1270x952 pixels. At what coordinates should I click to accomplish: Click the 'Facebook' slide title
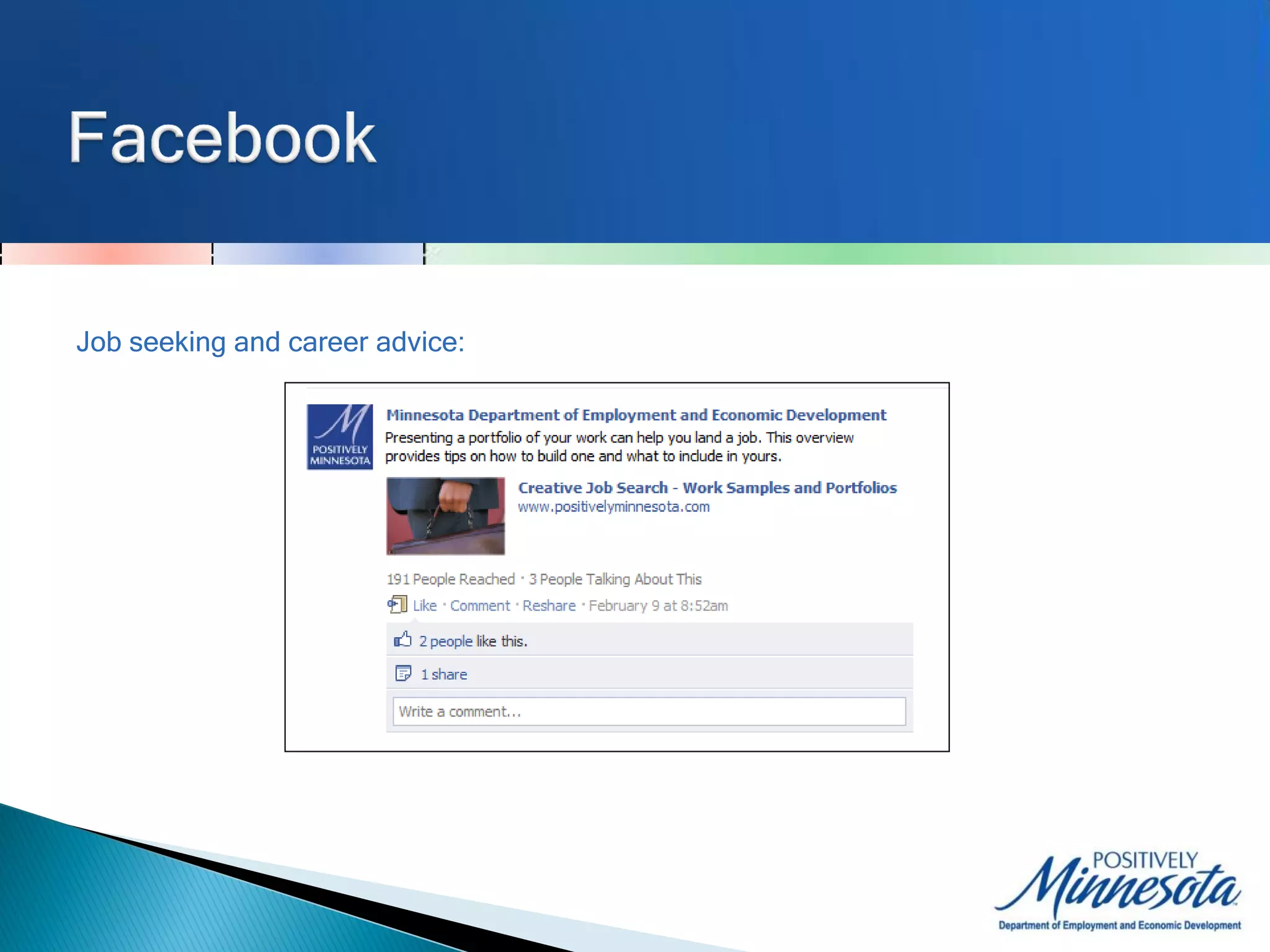click(x=222, y=138)
